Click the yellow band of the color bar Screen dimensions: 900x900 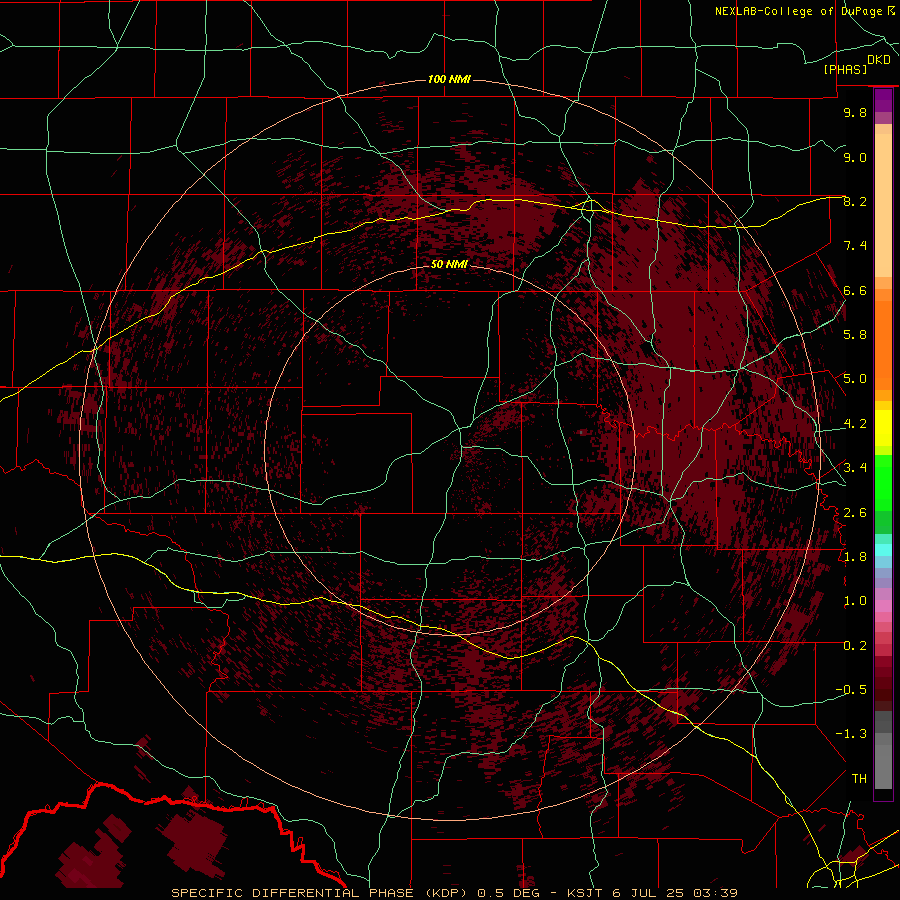(x=883, y=428)
